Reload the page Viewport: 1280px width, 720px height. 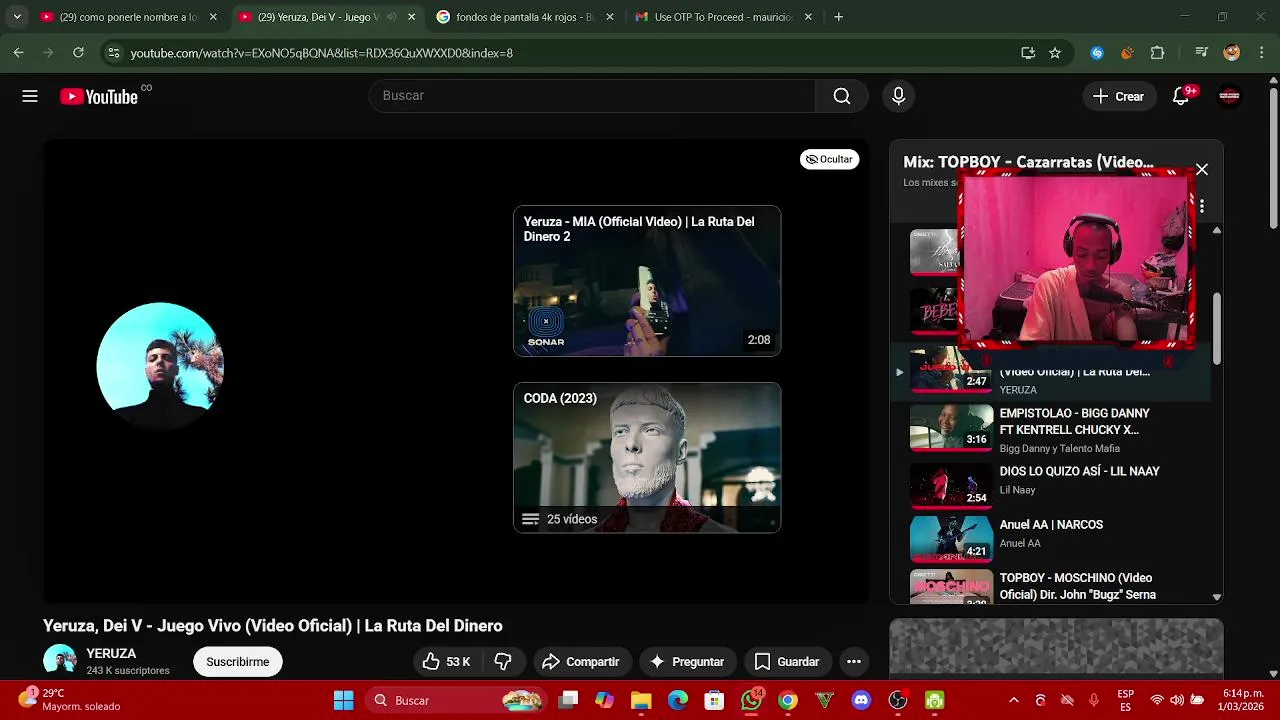coord(78,53)
